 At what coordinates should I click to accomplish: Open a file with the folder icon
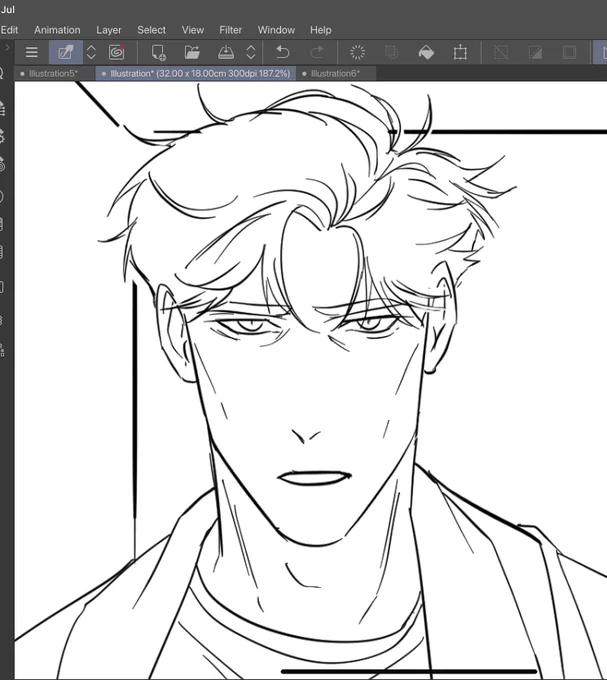[192, 52]
